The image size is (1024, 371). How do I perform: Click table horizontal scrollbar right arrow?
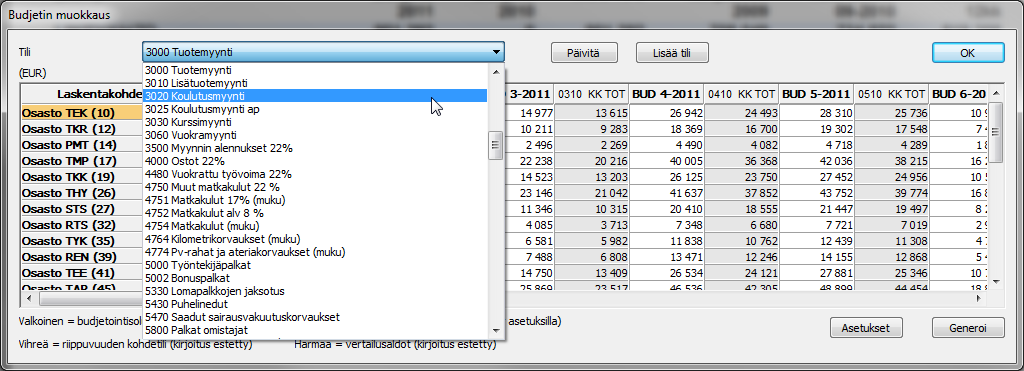point(979,298)
